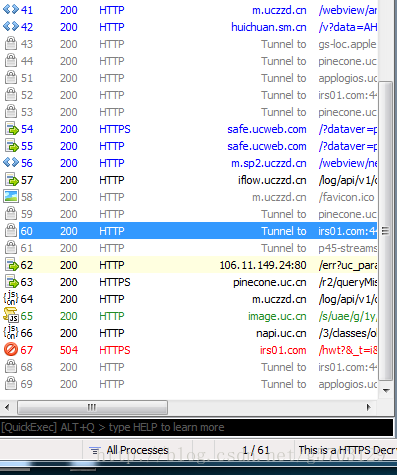This screenshot has height=475, width=397.
Task: Select host napi.uc.cn in session 66
Action: point(281,333)
